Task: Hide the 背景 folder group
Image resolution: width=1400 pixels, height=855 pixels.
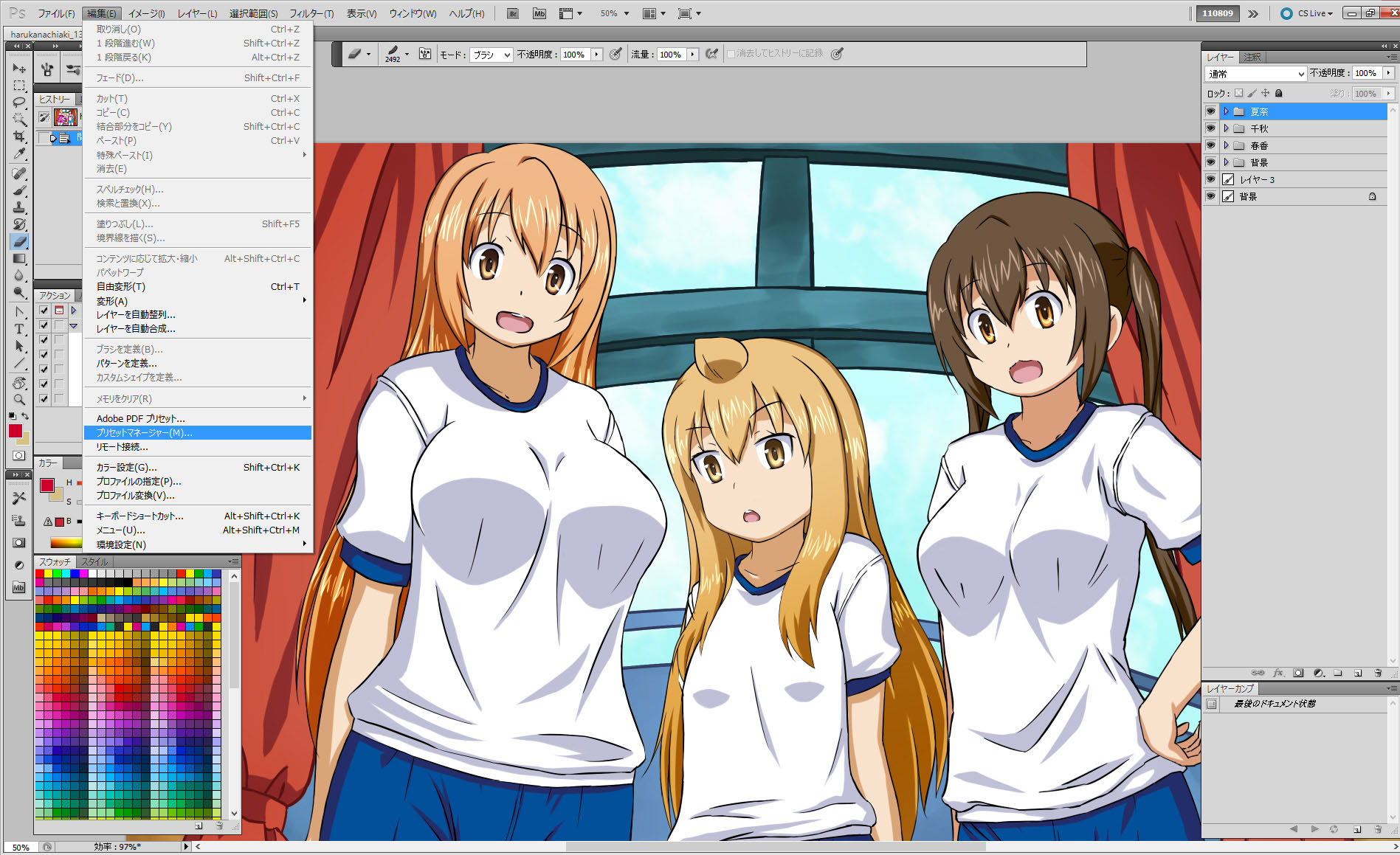Action: click(x=1210, y=162)
